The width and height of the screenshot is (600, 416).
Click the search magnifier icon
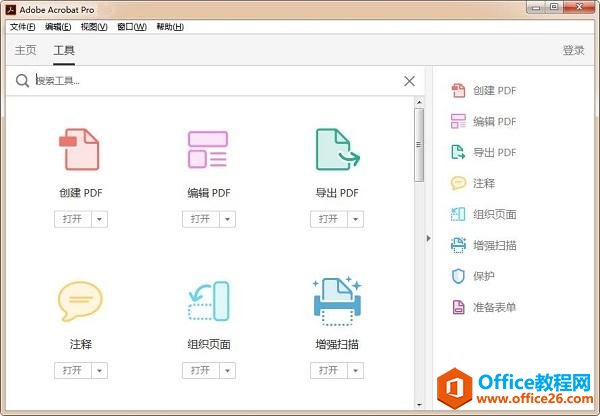[x=22, y=81]
